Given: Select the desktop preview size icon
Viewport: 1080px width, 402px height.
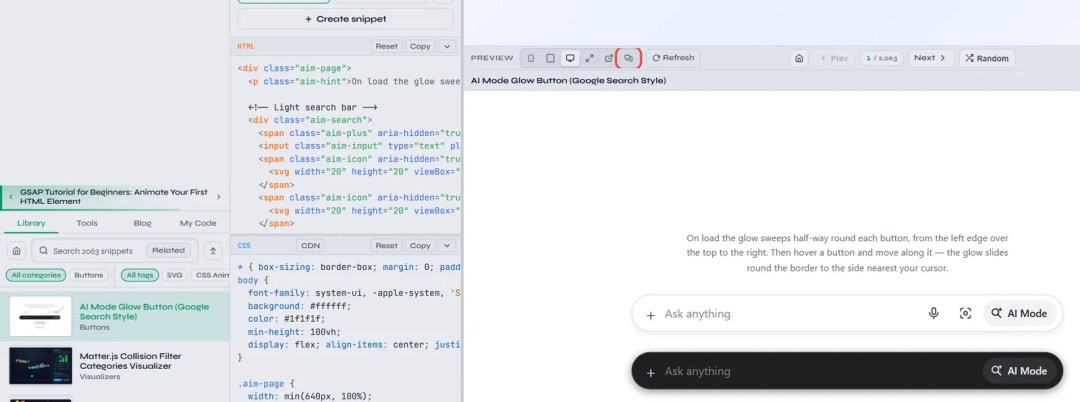Looking at the screenshot, I should tap(570, 58).
